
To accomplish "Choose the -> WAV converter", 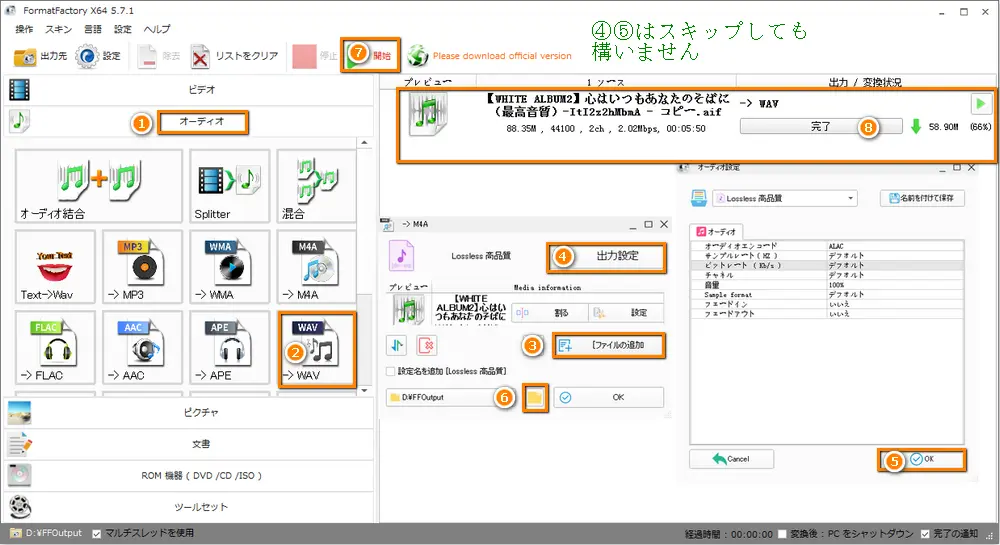I will click(317, 349).
